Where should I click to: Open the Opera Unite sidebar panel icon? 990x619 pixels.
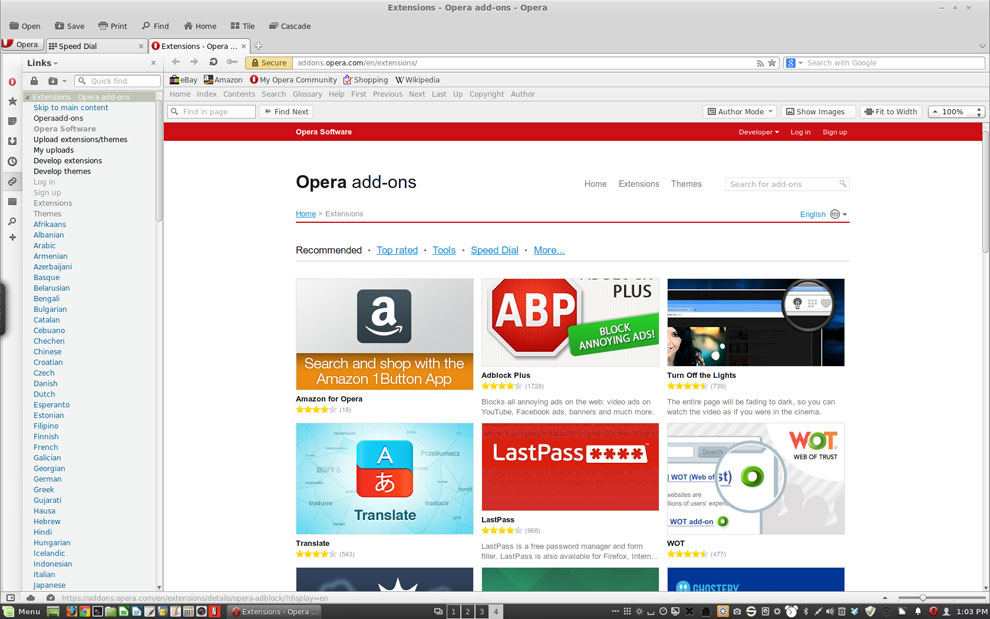tap(12, 81)
